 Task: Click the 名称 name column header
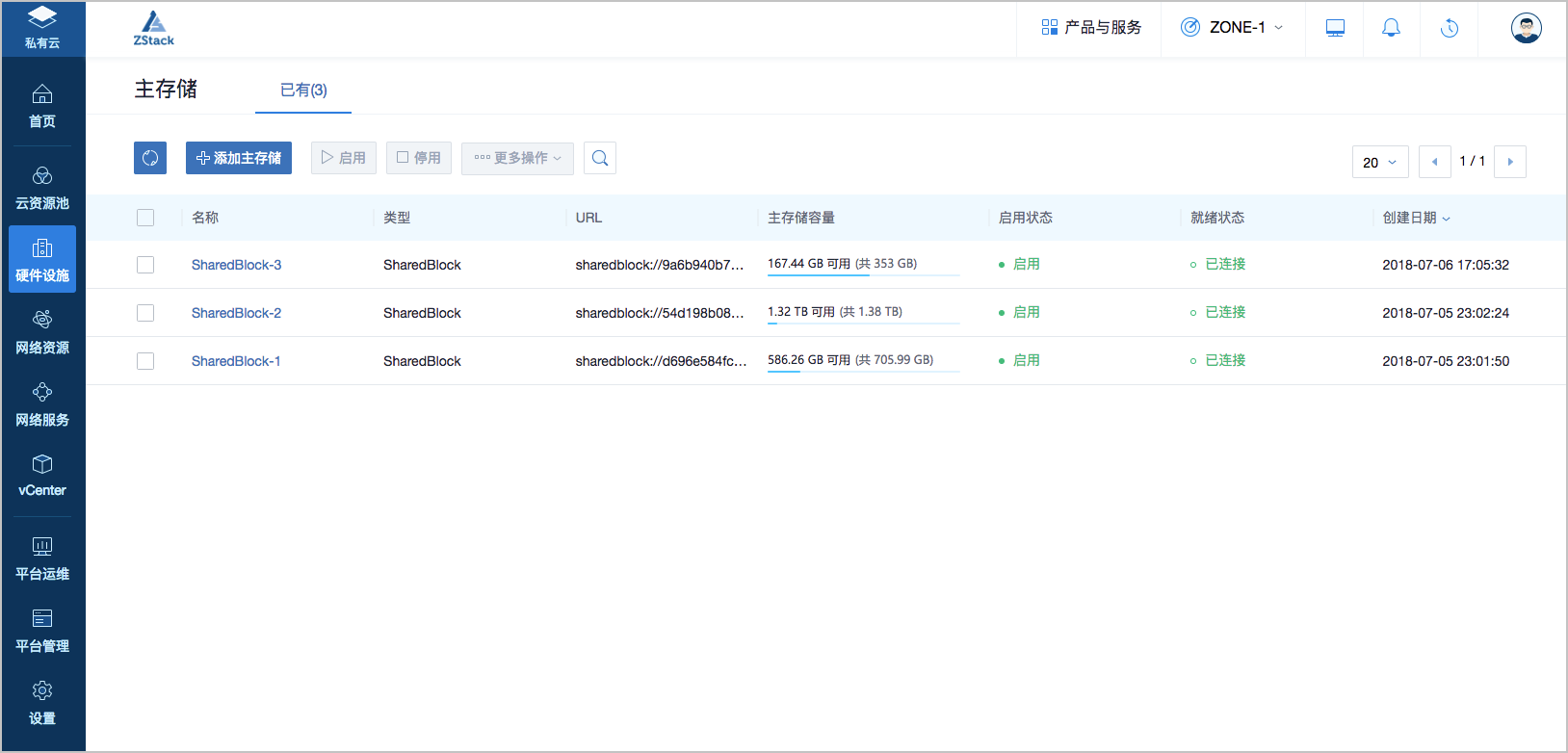point(205,218)
